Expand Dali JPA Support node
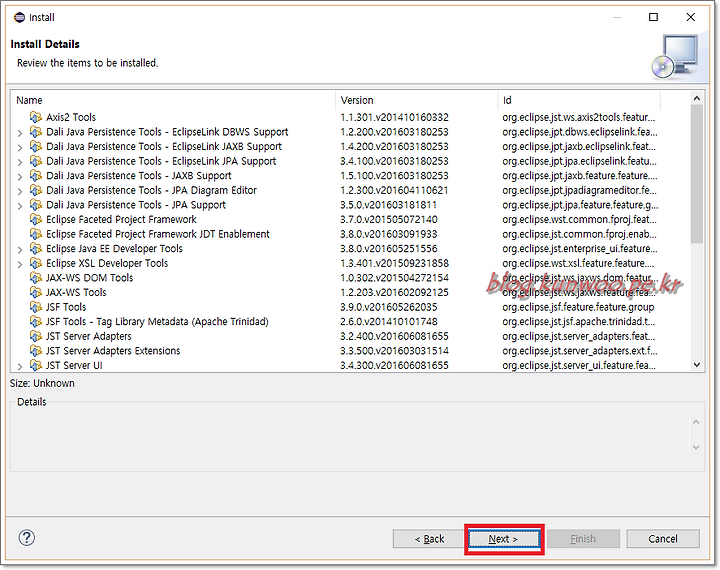Screen dimensions: 720x570 pos(20,206)
